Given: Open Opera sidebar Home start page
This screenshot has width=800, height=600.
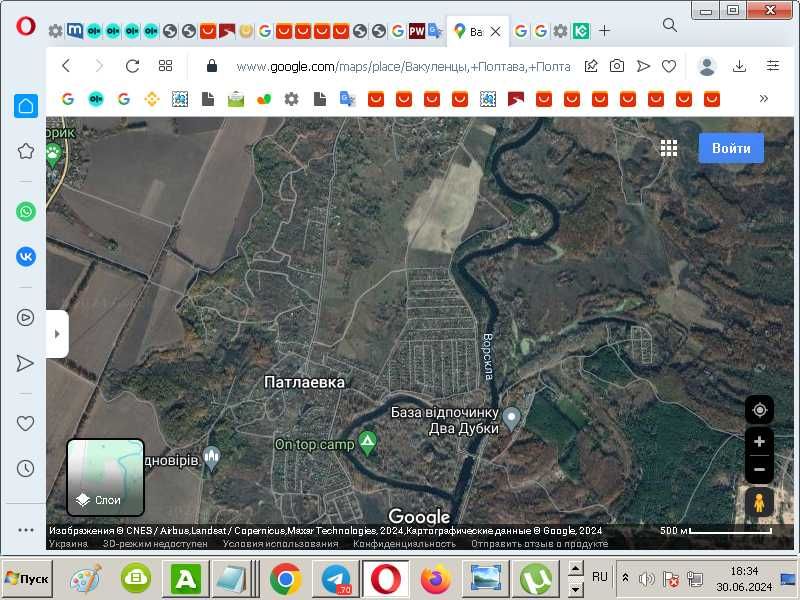Looking at the screenshot, I should 26,106.
